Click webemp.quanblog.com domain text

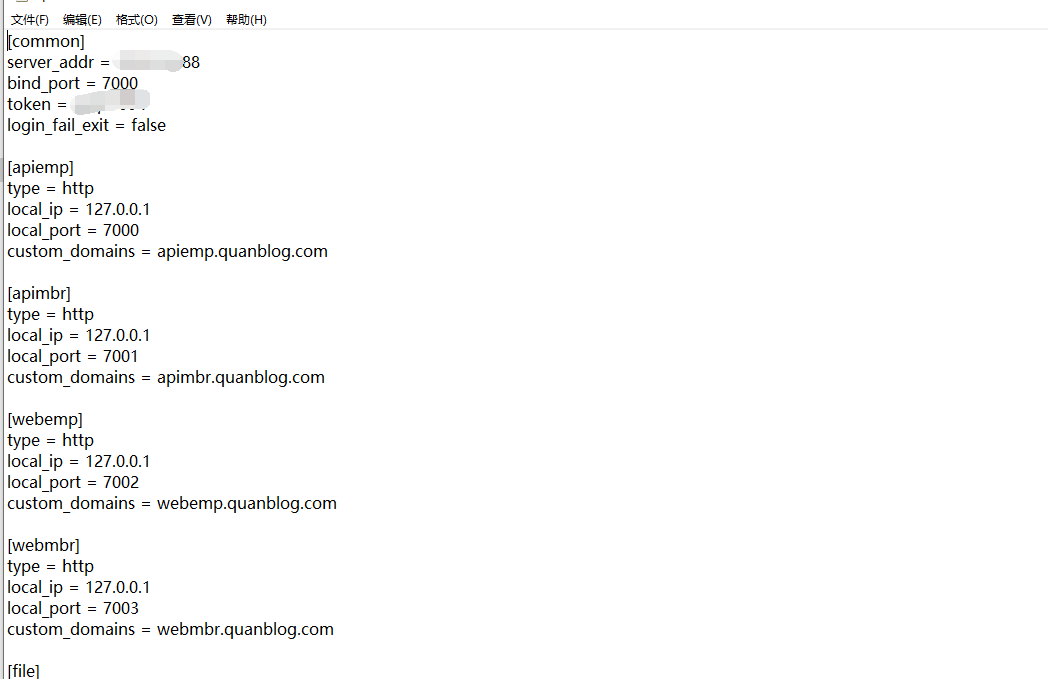click(247, 504)
